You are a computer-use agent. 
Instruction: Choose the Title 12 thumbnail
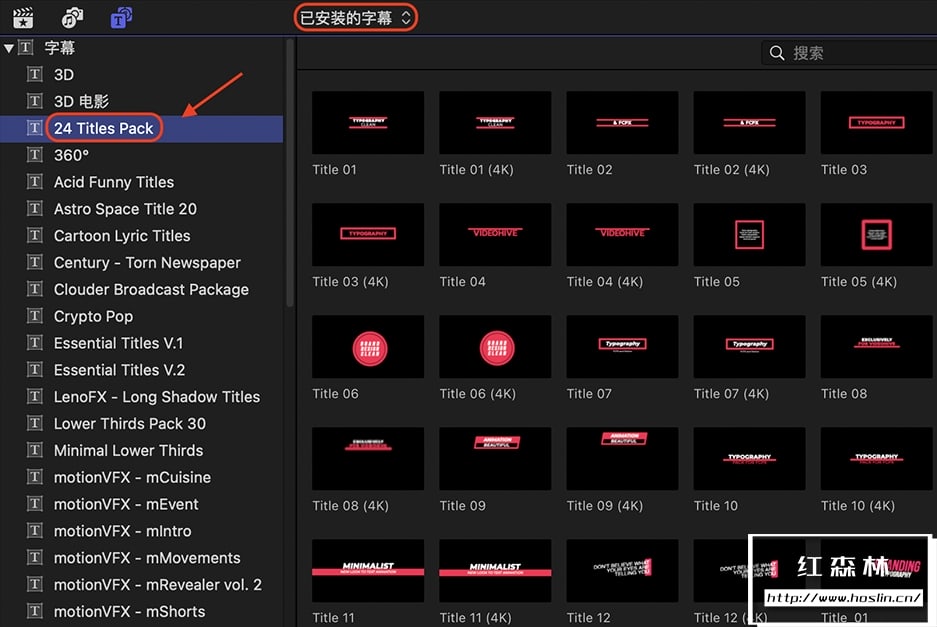pyautogui.click(x=622, y=571)
